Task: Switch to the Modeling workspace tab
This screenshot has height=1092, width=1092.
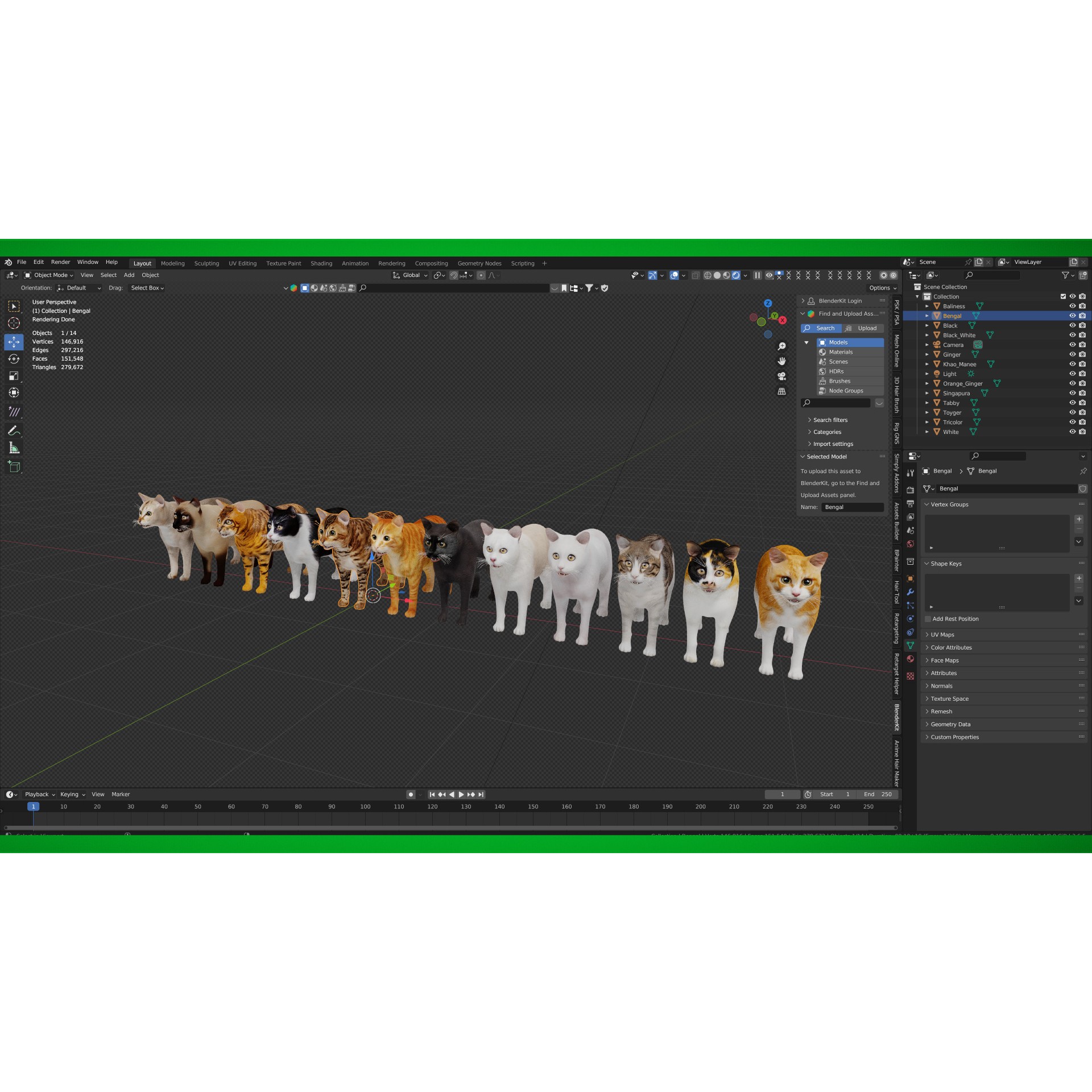Action: click(x=172, y=263)
